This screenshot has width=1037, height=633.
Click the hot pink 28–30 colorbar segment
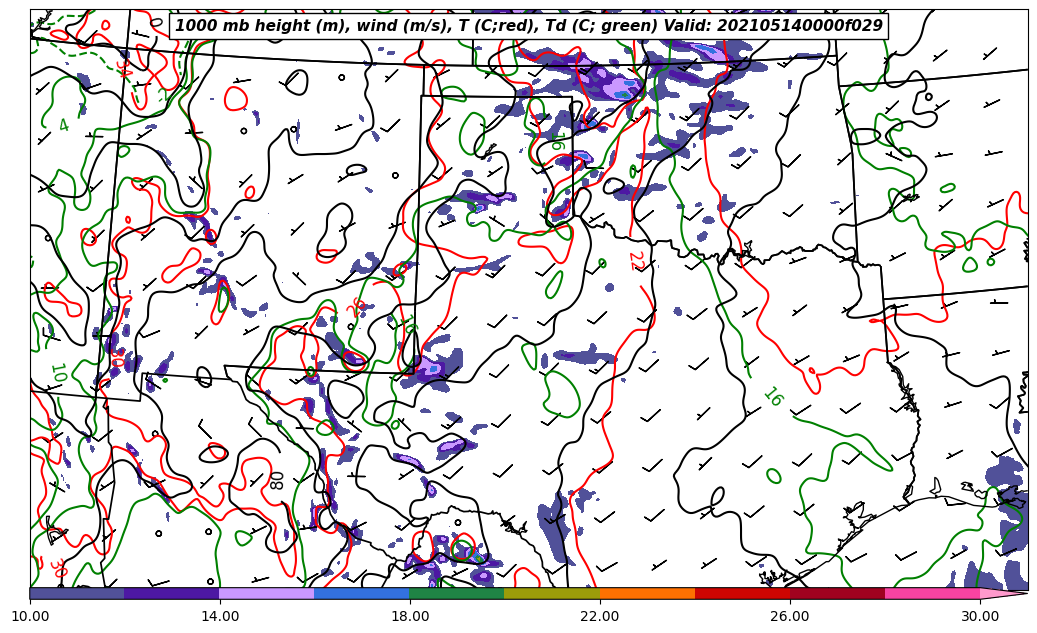coord(931,593)
